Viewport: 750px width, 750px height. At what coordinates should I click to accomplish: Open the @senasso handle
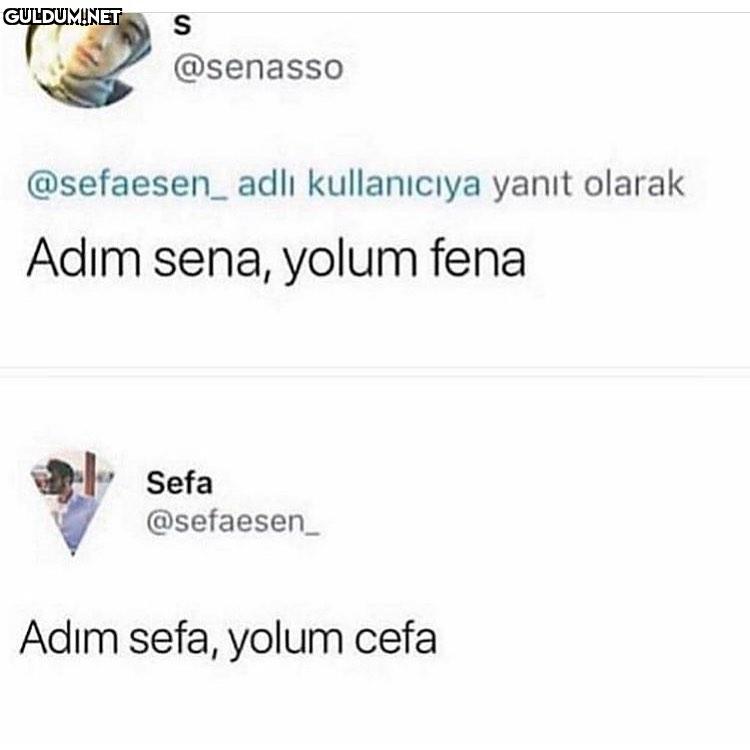(258, 68)
